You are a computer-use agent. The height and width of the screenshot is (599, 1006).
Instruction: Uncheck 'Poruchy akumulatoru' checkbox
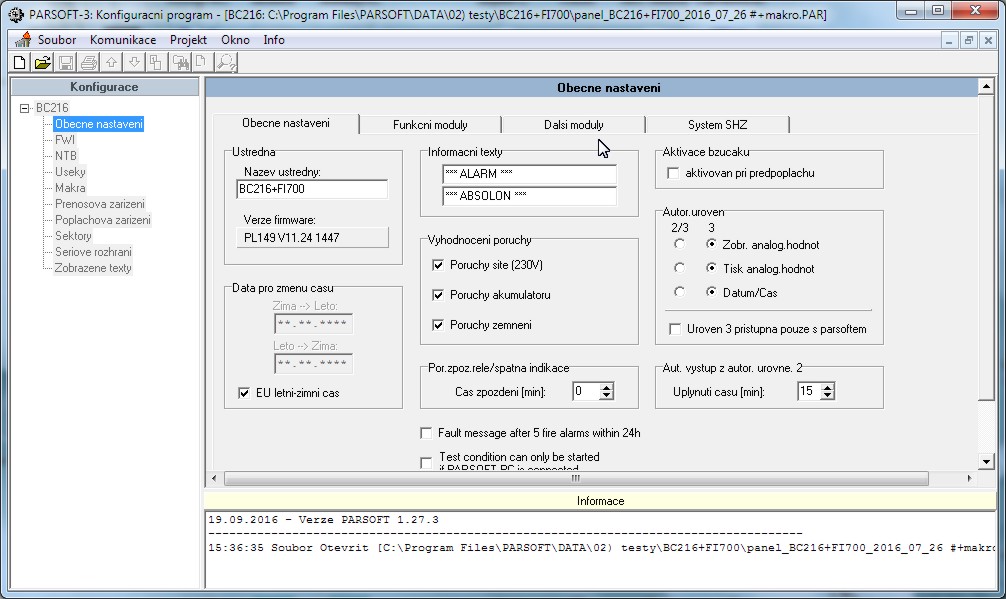click(x=438, y=295)
